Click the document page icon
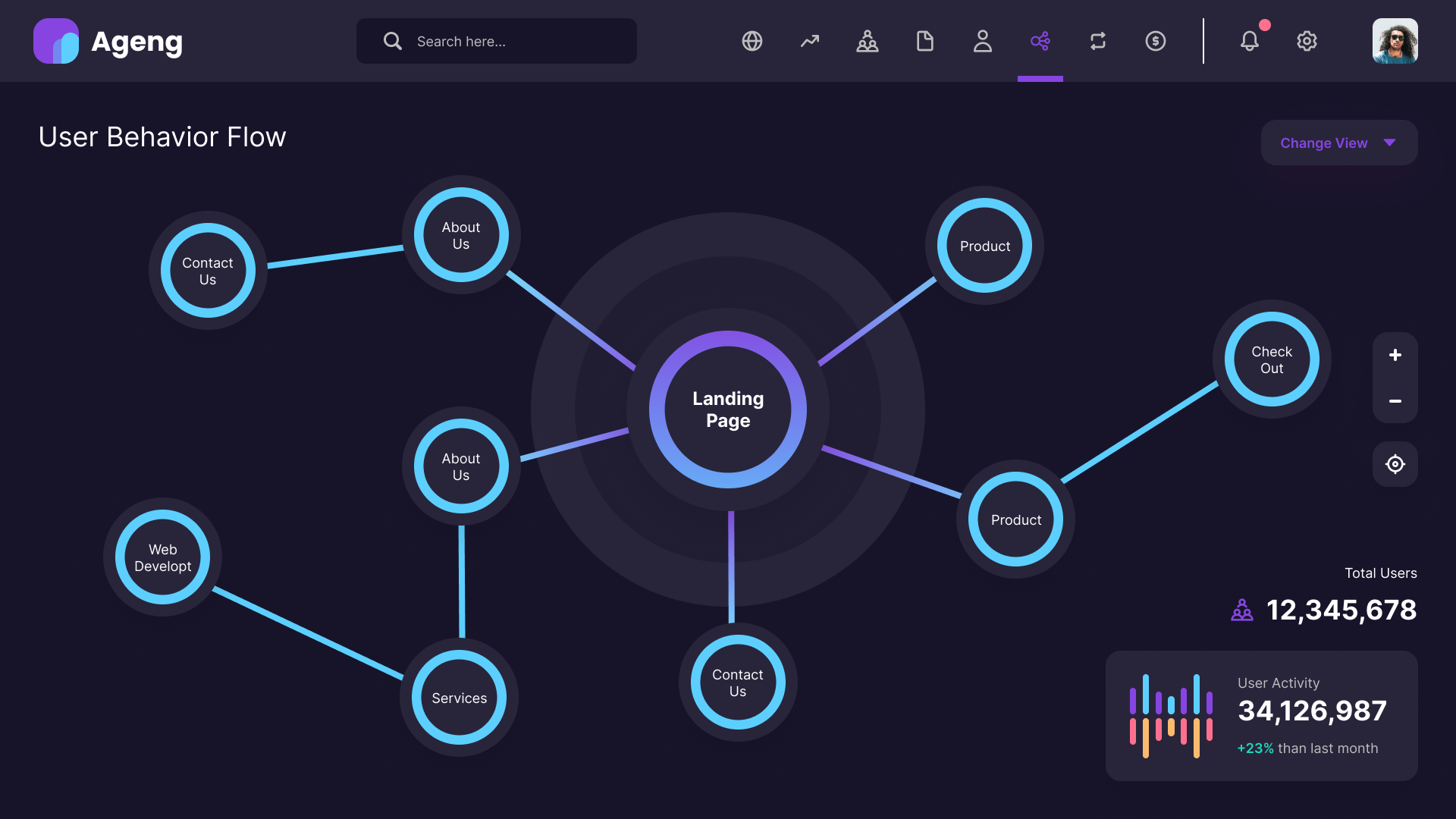The image size is (1456, 819). point(925,41)
